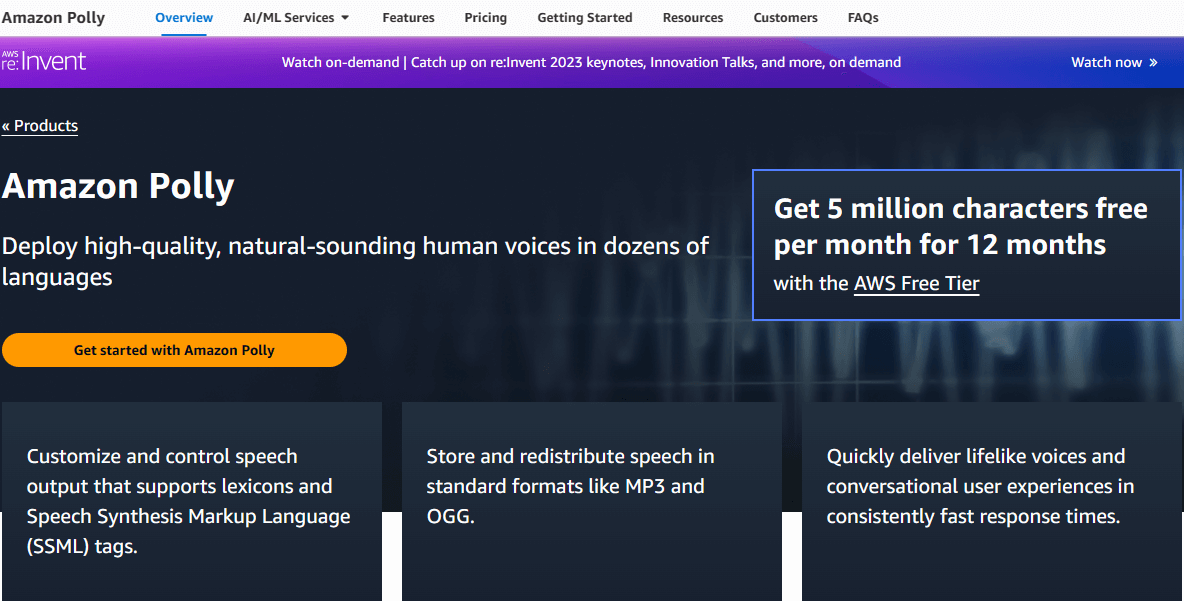
Task: Click the Amazon Polly title in navigation bar
Action: coord(54,17)
